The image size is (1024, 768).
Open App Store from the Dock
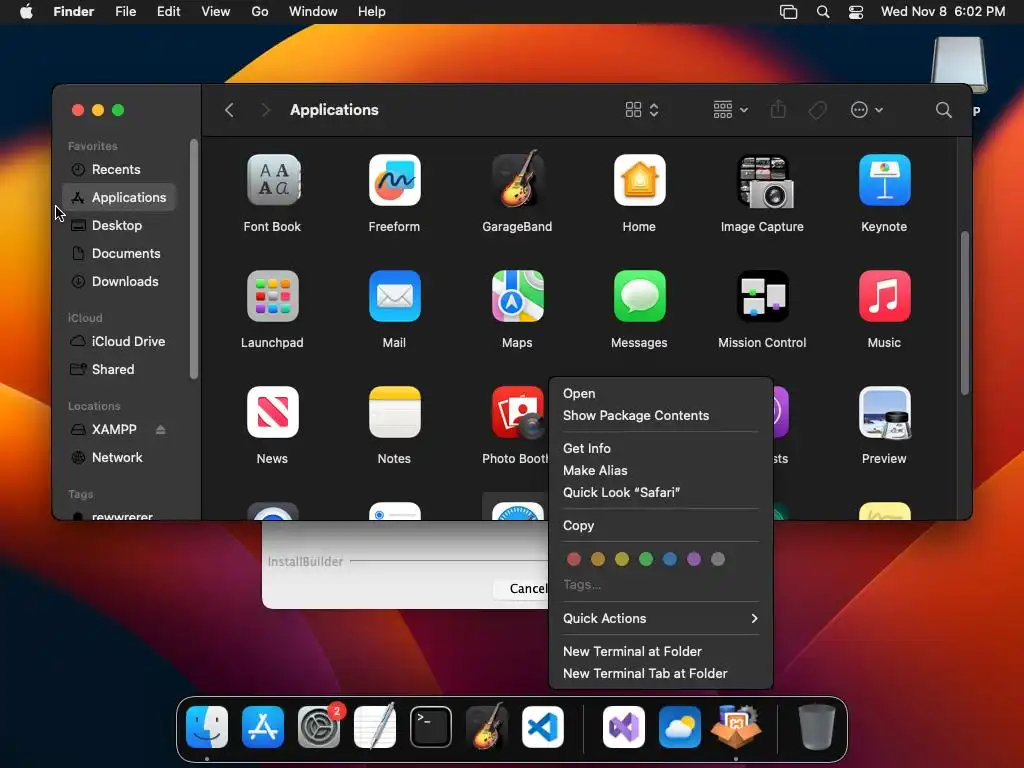[263, 727]
